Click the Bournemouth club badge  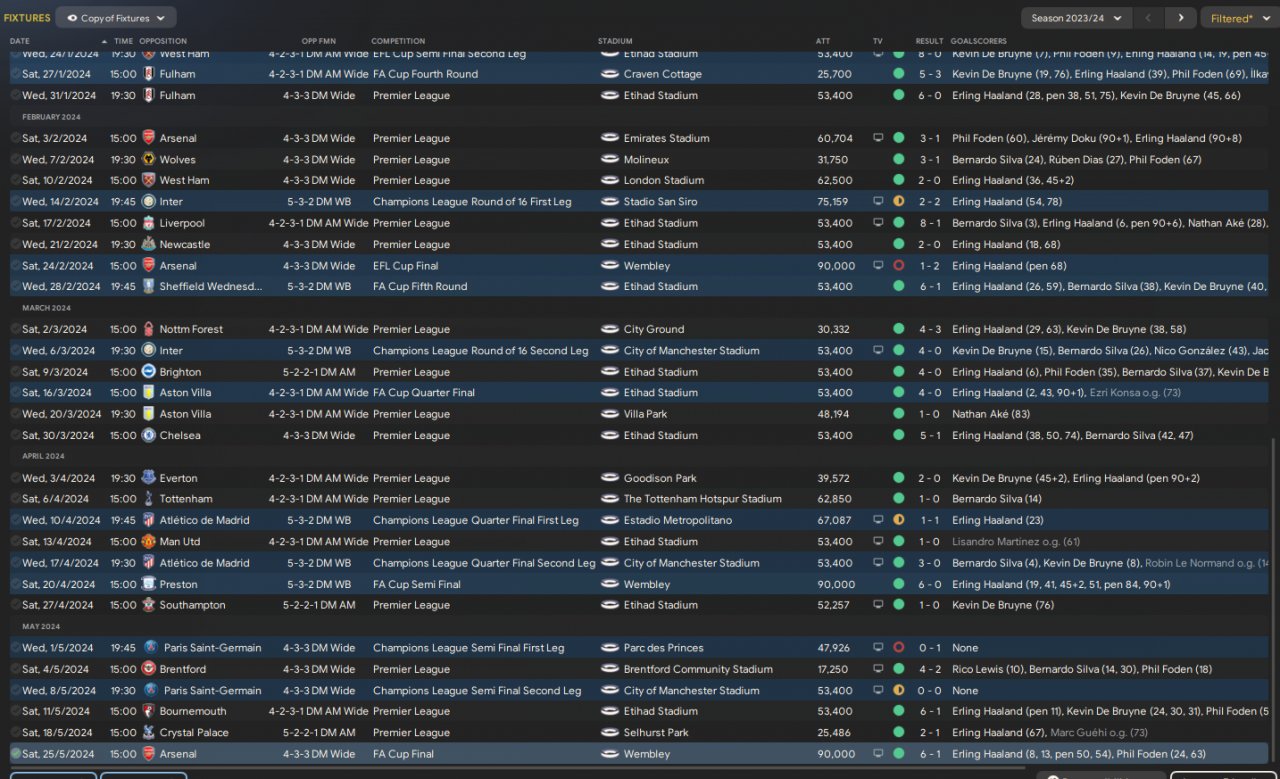pos(148,711)
